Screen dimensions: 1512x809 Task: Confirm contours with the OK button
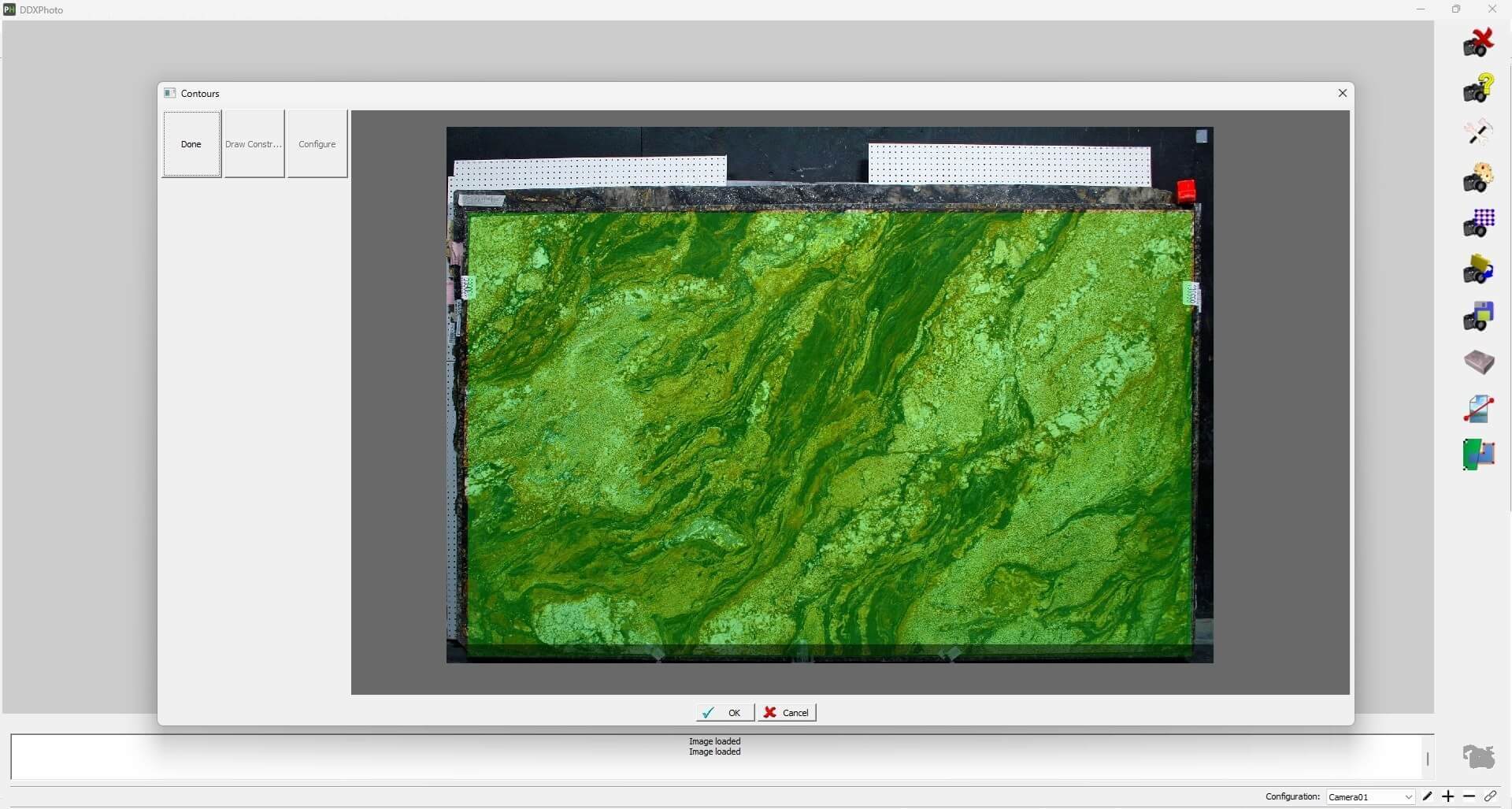click(724, 713)
